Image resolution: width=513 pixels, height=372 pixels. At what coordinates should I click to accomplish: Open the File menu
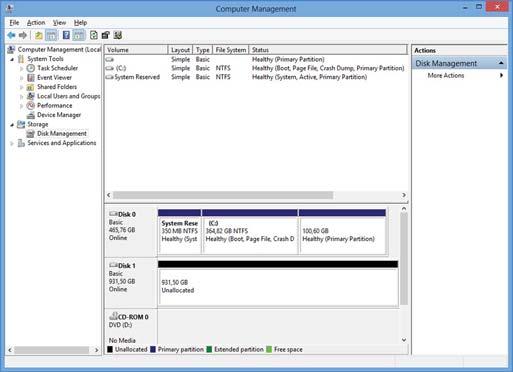tap(14, 23)
